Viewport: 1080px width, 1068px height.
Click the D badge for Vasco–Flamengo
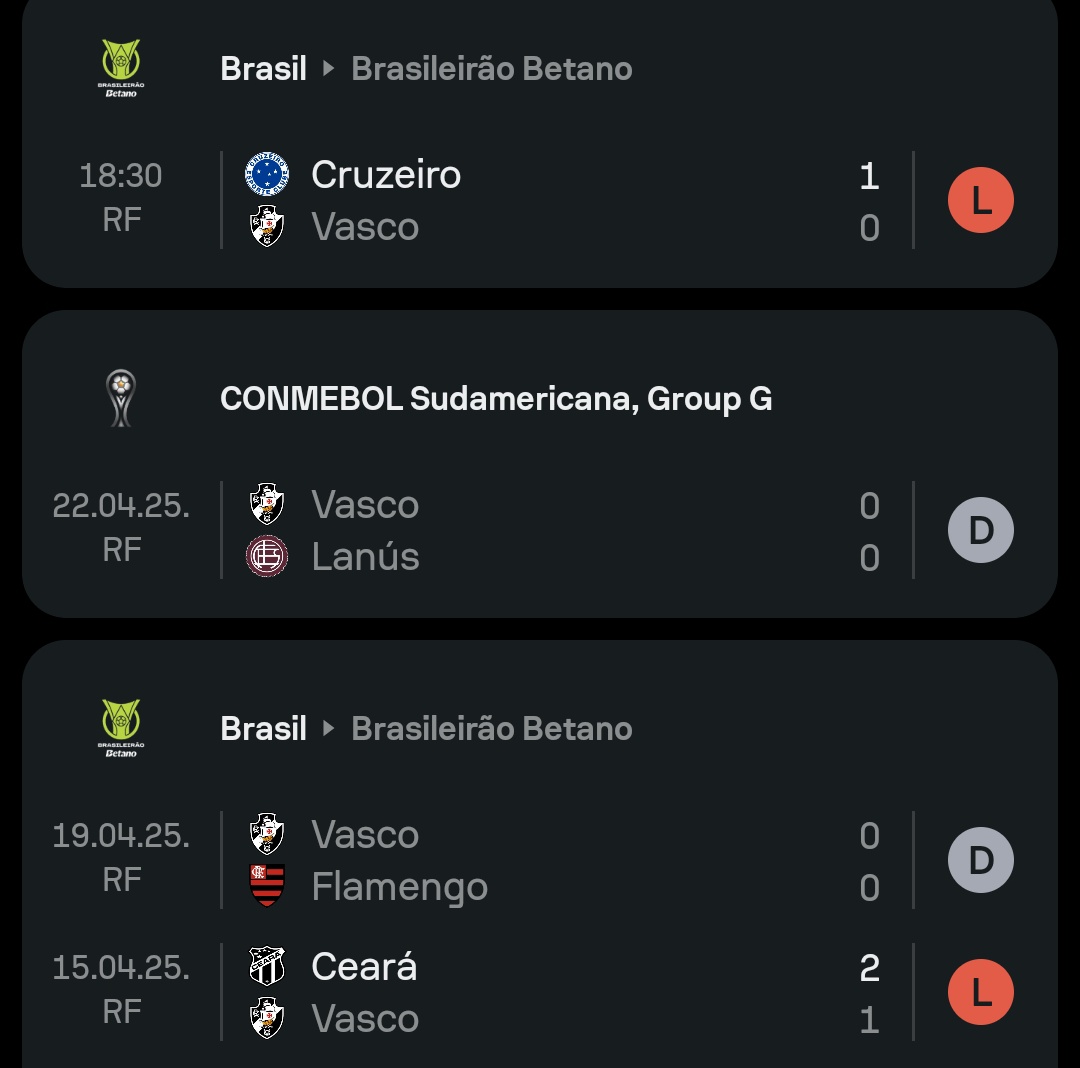[x=980, y=860]
